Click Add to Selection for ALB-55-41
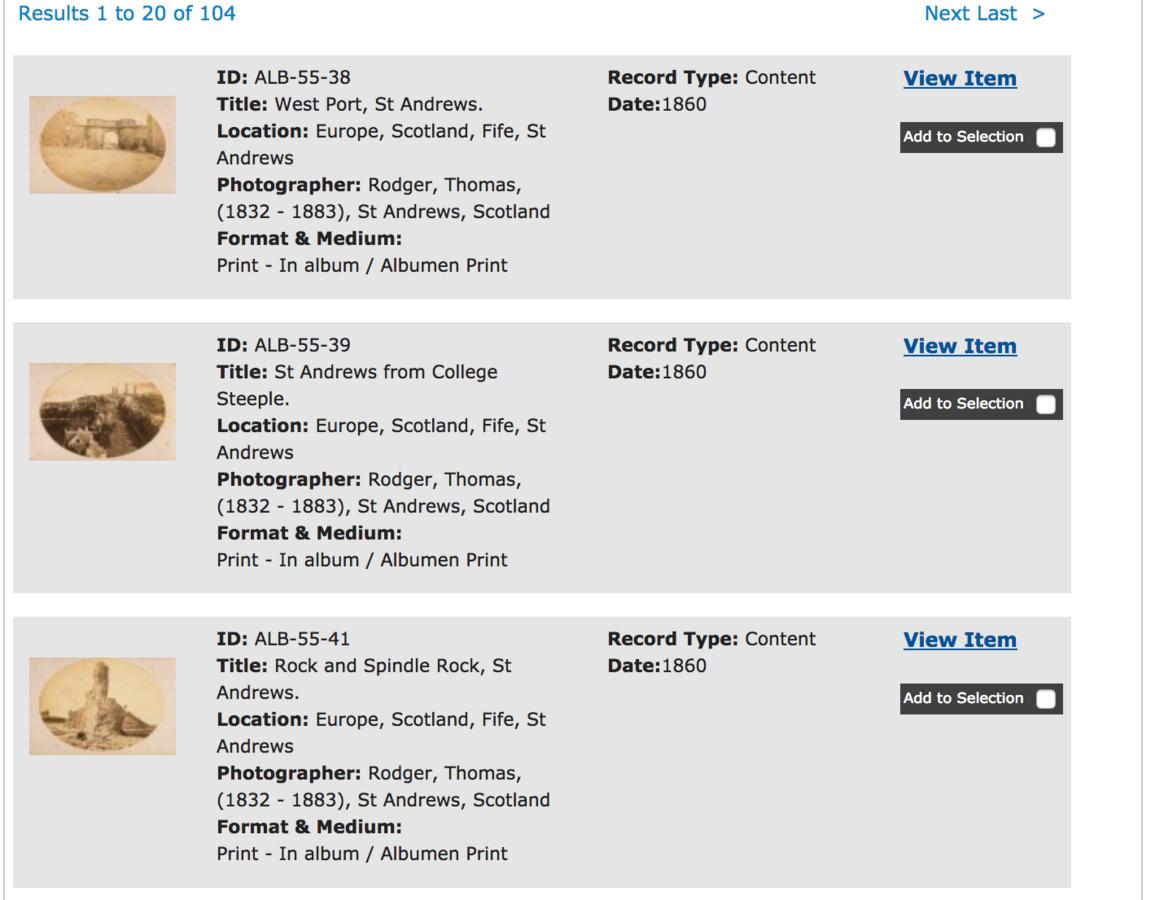 pyautogui.click(x=963, y=698)
